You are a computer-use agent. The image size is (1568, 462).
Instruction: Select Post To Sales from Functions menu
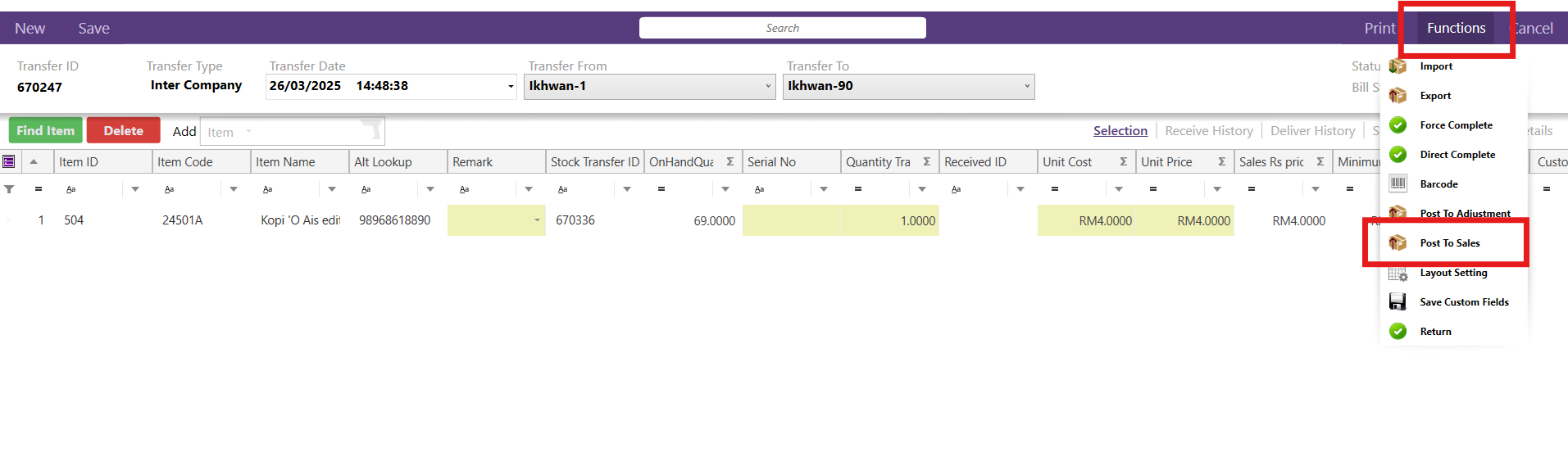coord(1449,243)
